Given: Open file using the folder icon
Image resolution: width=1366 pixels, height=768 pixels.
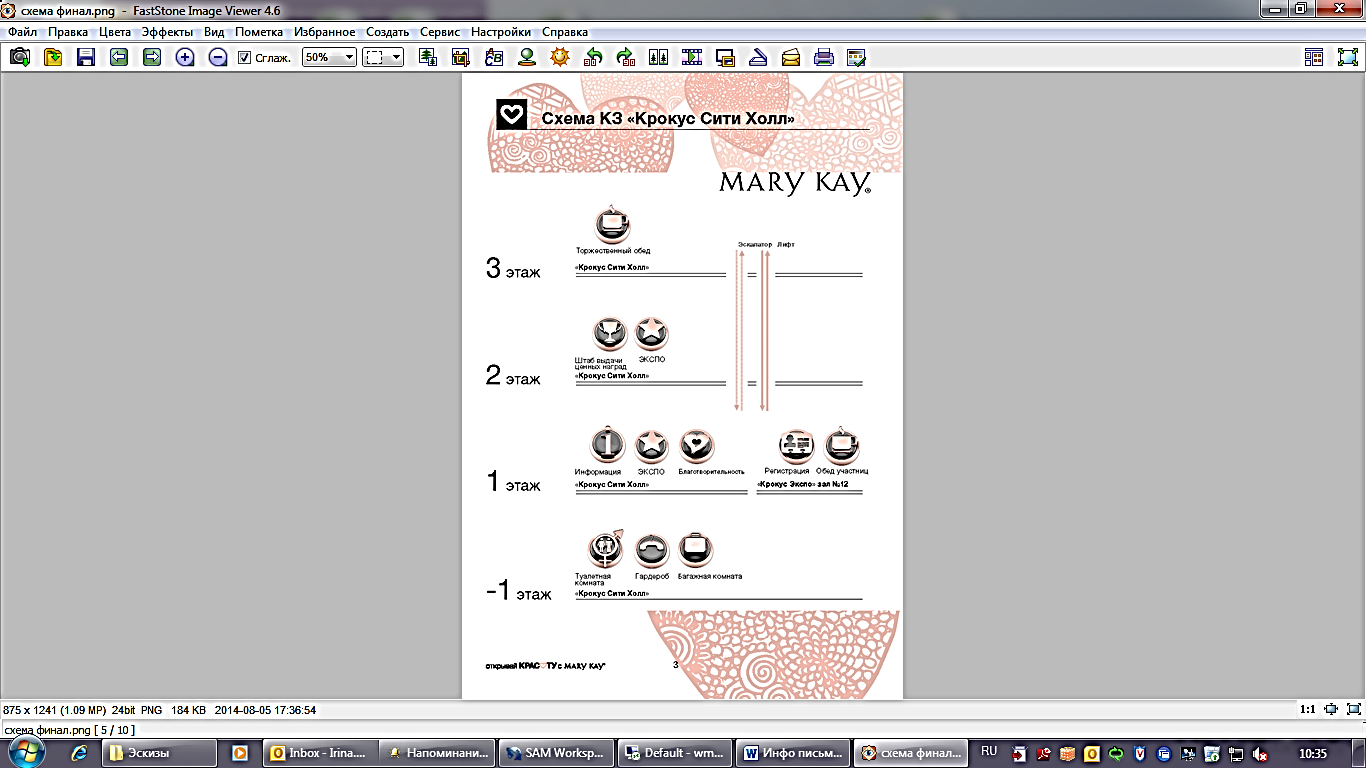Looking at the screenshot, I should pyautogui.click(x=52, y=58).
